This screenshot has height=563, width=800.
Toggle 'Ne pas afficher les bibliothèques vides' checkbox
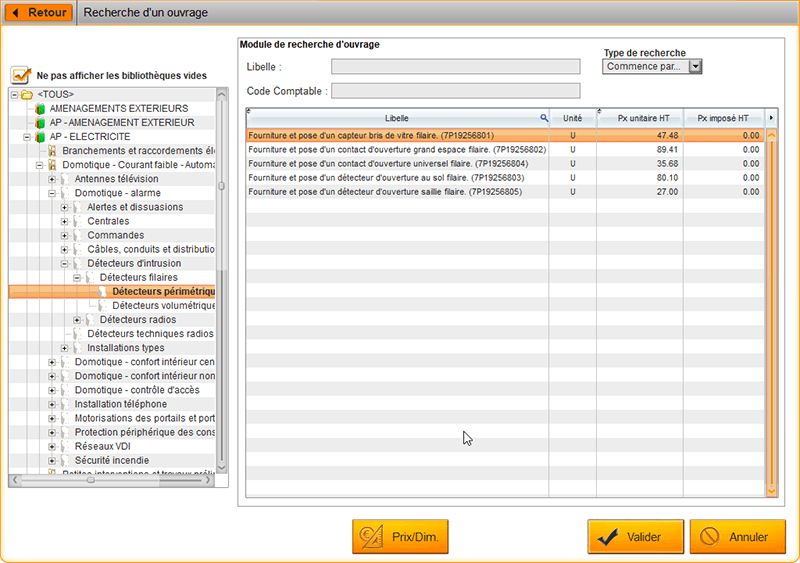pos(20,75)
